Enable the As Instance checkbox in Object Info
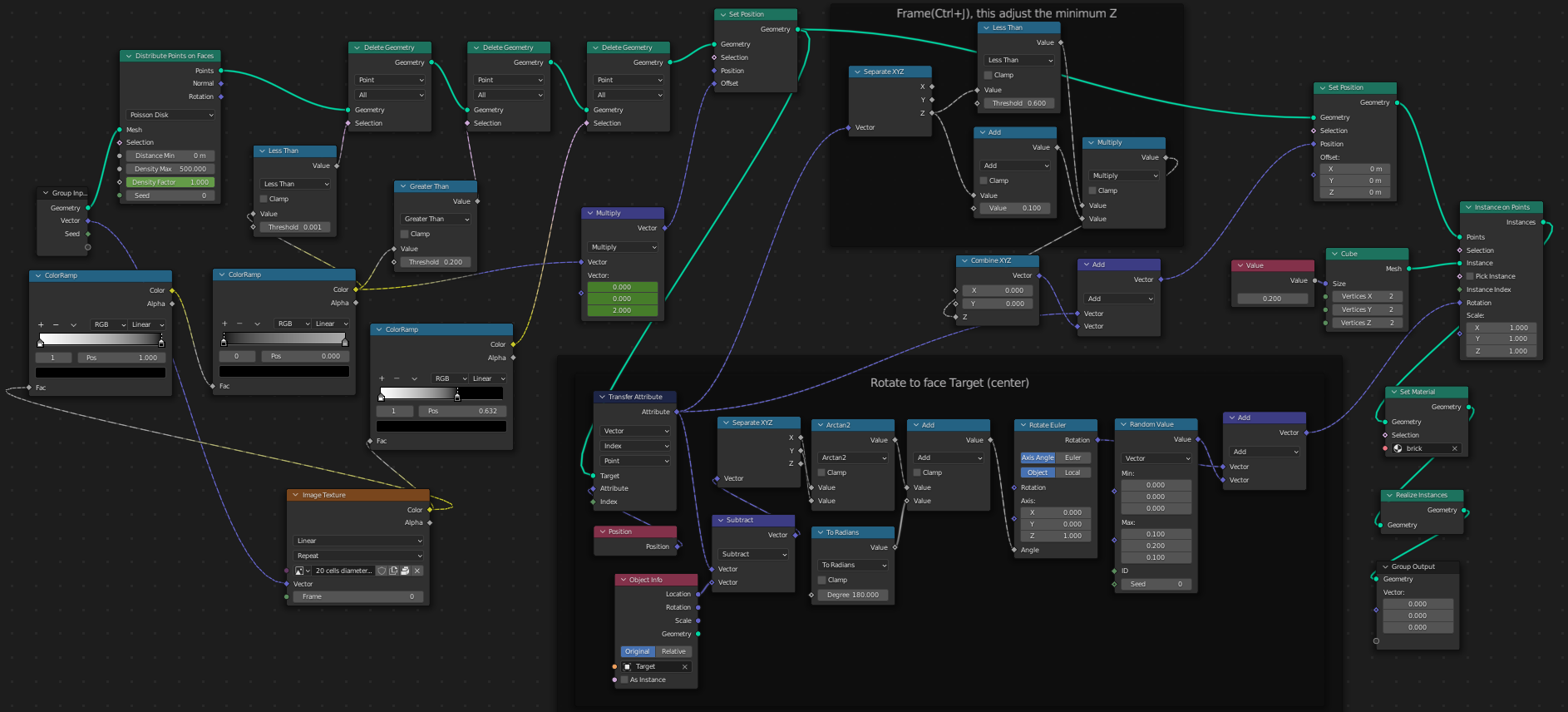 624,680
